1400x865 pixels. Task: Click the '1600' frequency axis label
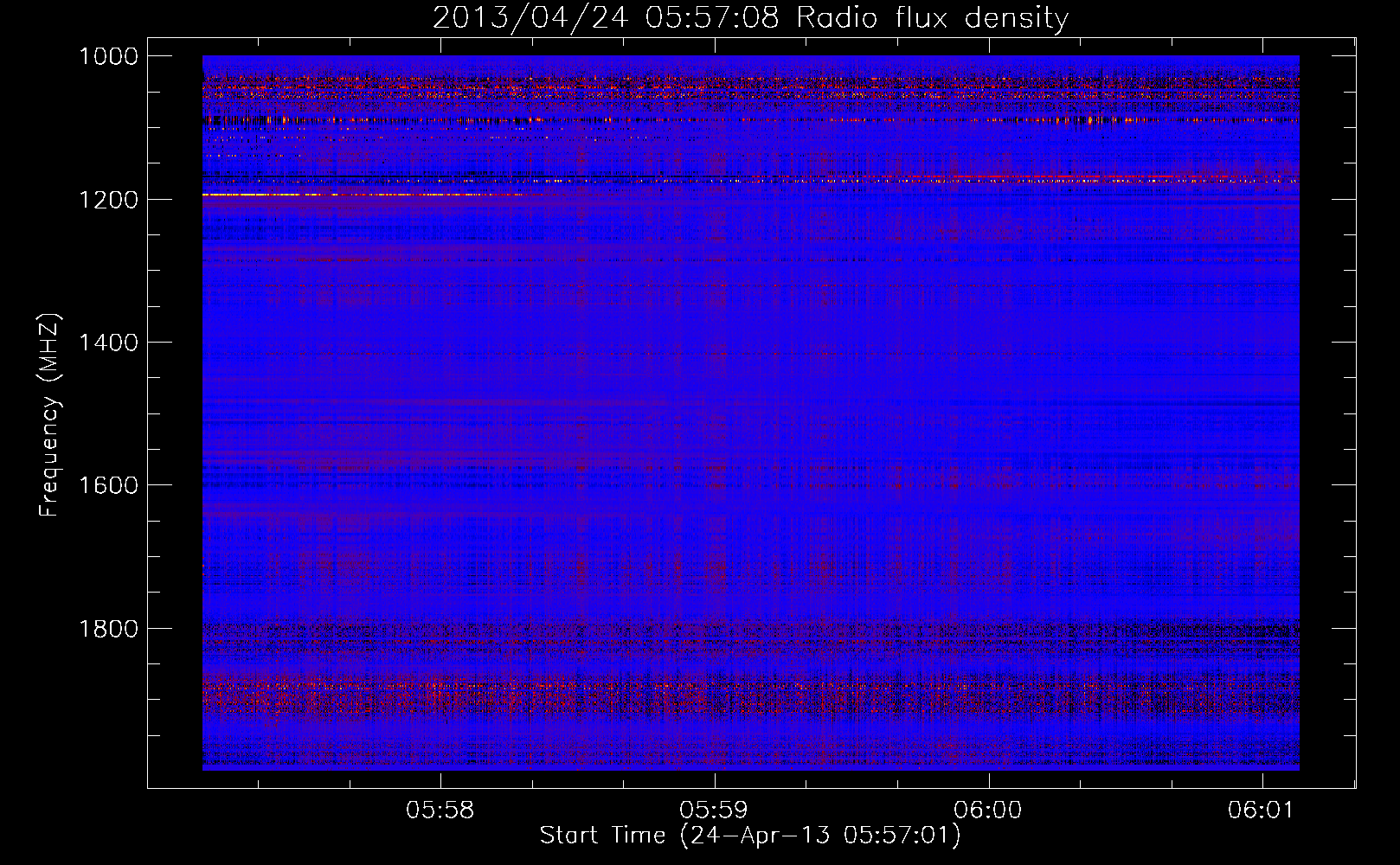pos(108,485)
